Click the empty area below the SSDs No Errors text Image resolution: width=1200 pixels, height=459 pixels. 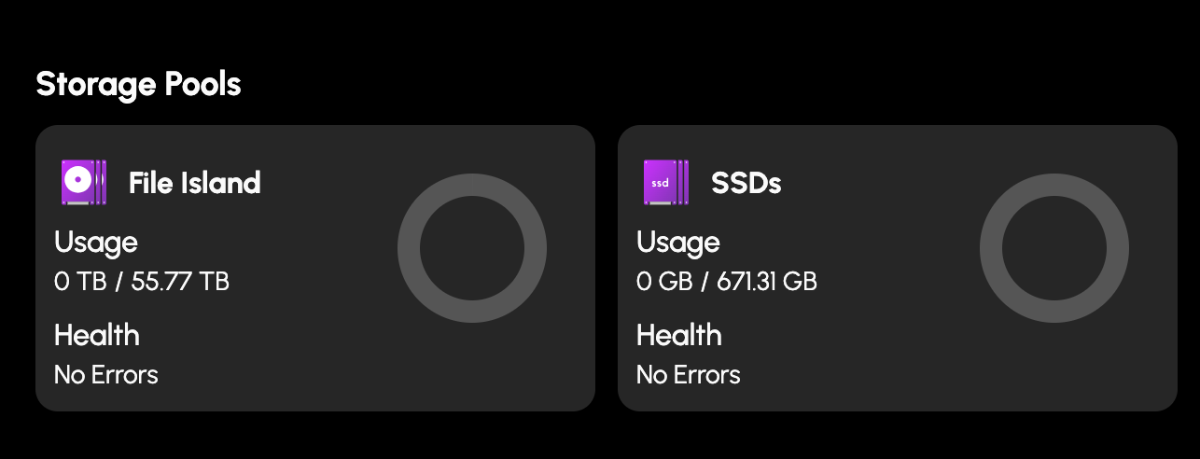688,399
